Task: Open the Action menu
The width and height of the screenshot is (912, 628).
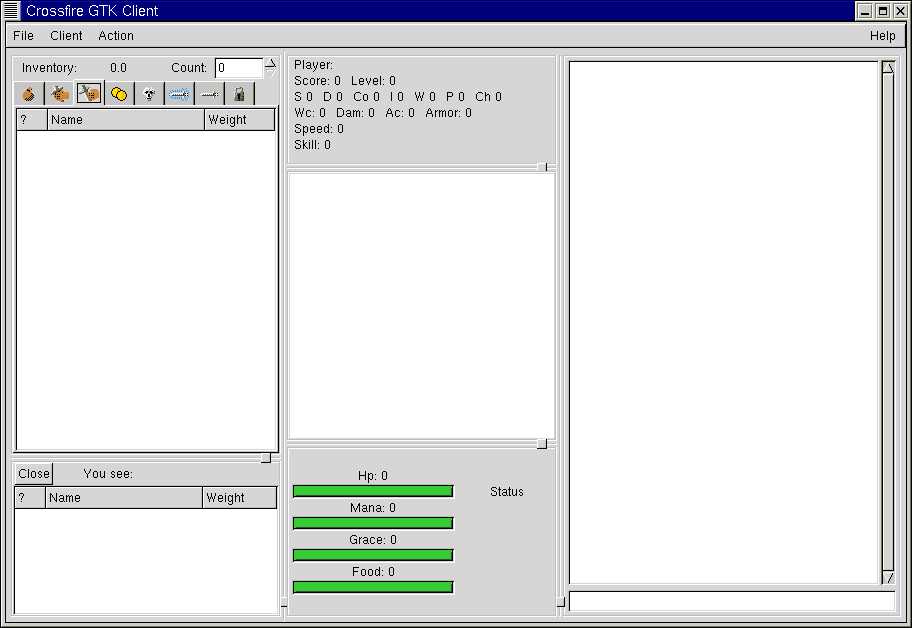Action: (116, 35)
